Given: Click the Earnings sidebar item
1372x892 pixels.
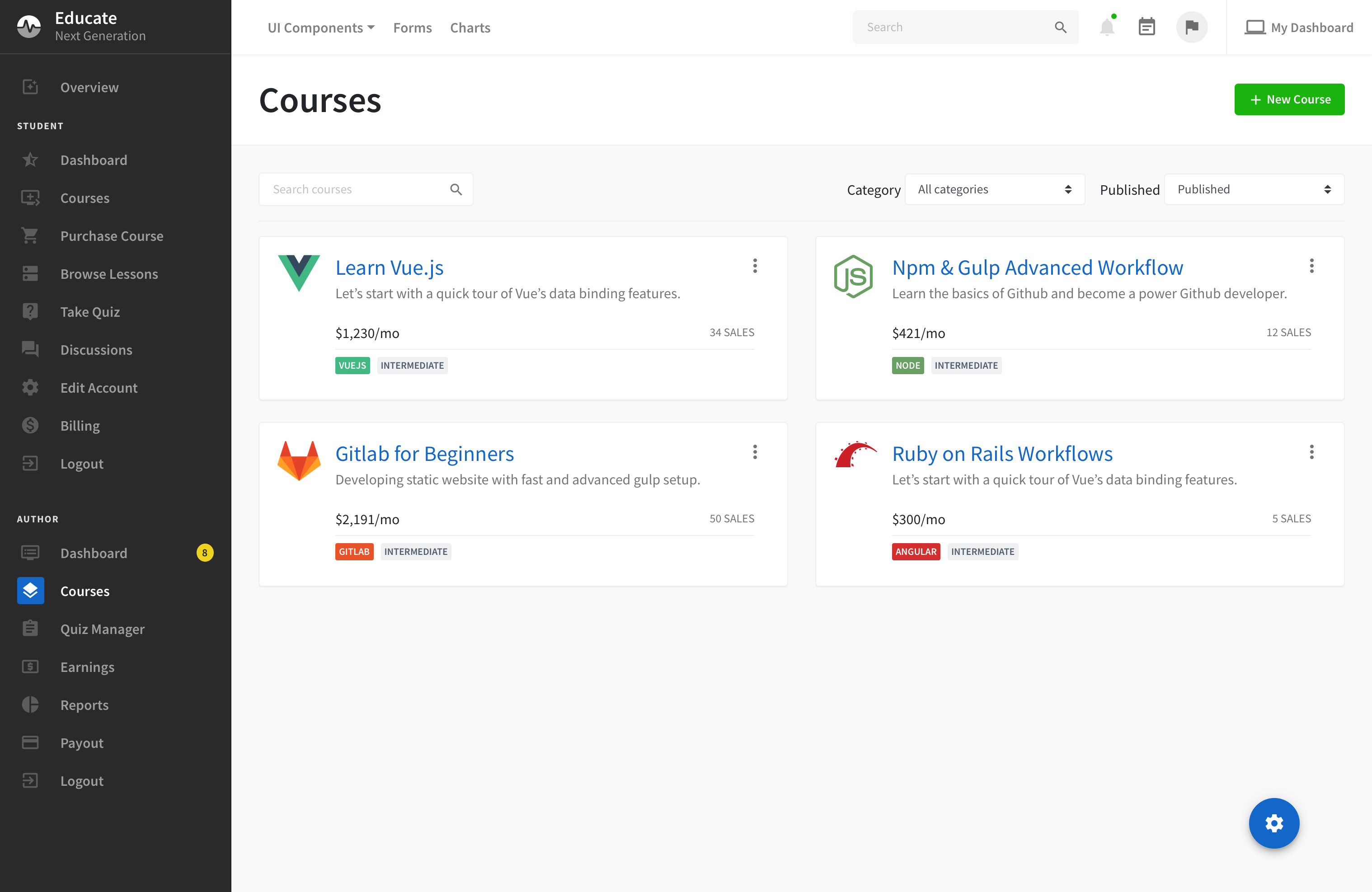Looking at the screenshot, I should point(87,667).
